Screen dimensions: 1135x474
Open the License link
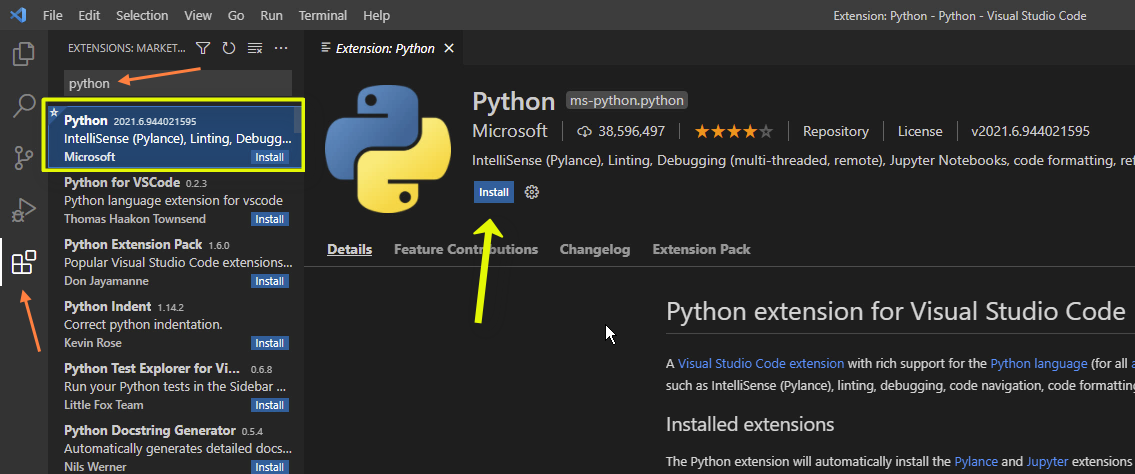pyautogui.click(x=920, y=132)
